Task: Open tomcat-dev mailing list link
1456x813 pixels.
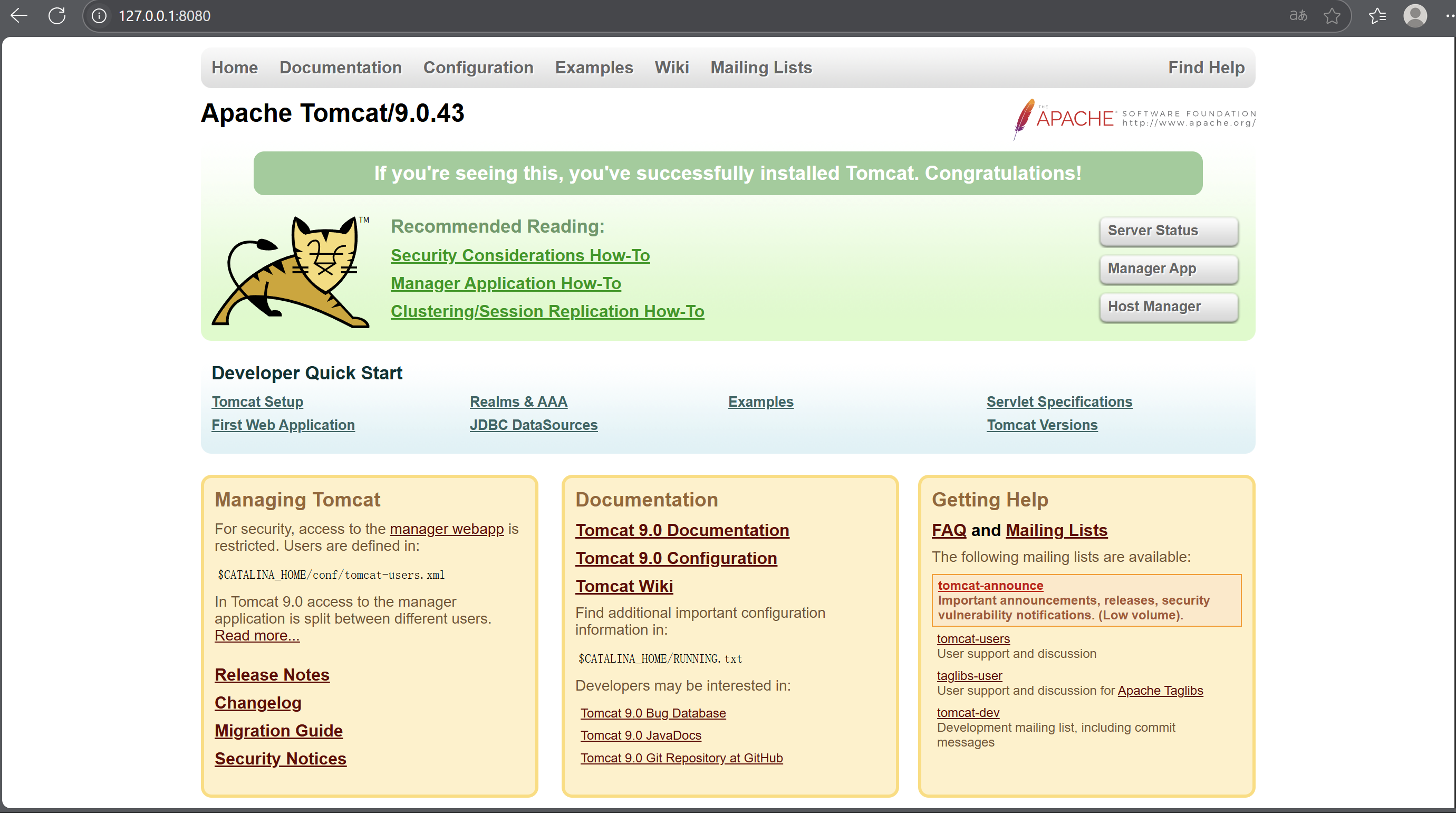Action: 968,713
